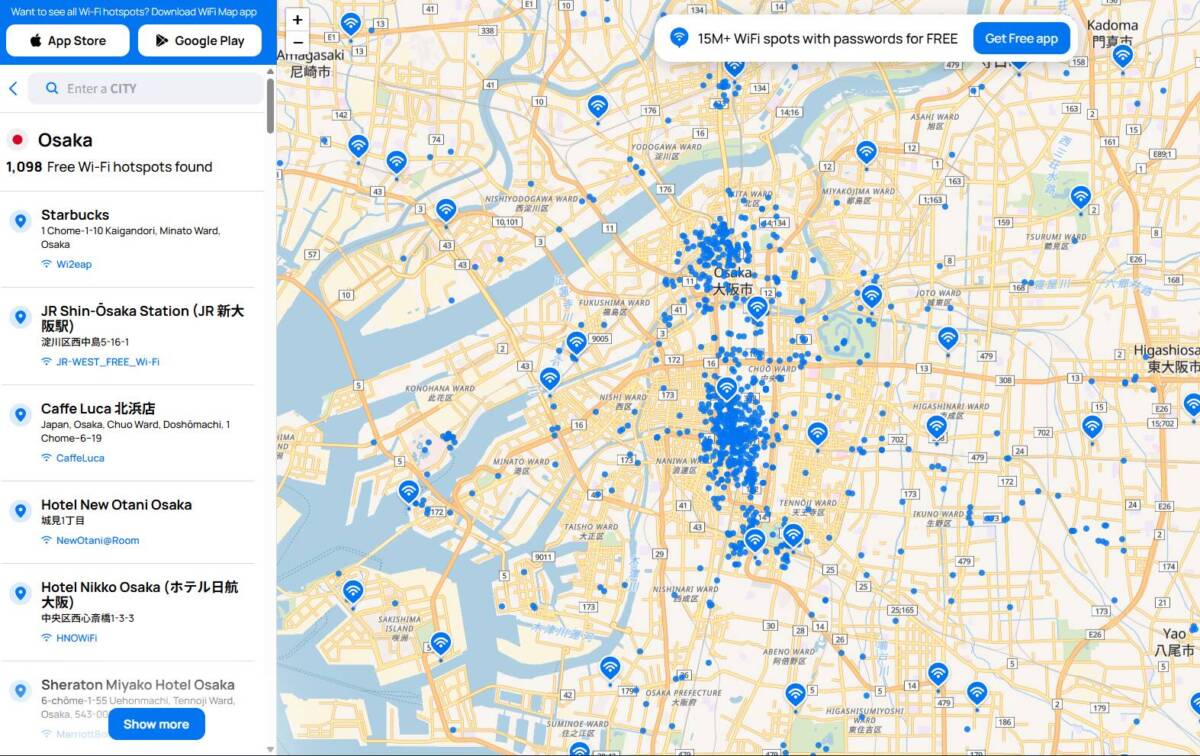Click pin icon beside Hotel New Otani
This screenshot has width=1200, height=756.
pos(19,511)
